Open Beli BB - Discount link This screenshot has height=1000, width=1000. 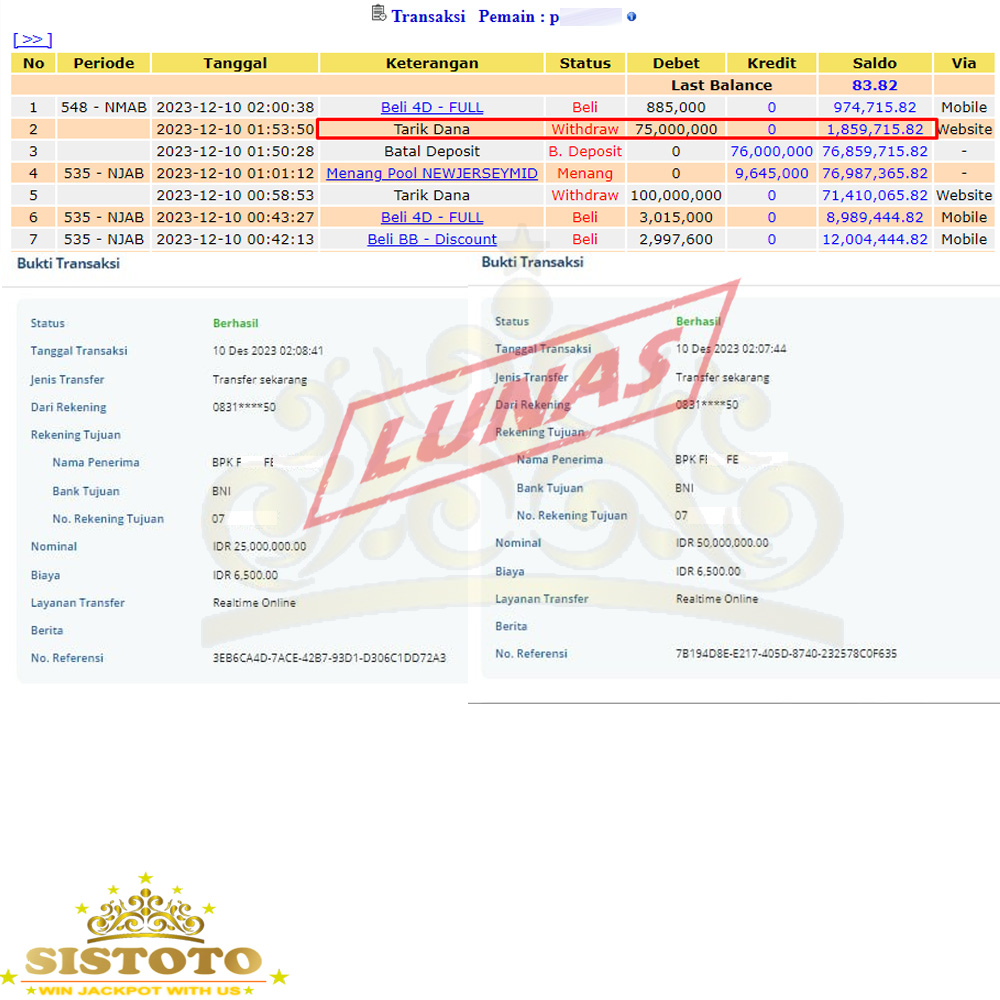coord(432,239)
